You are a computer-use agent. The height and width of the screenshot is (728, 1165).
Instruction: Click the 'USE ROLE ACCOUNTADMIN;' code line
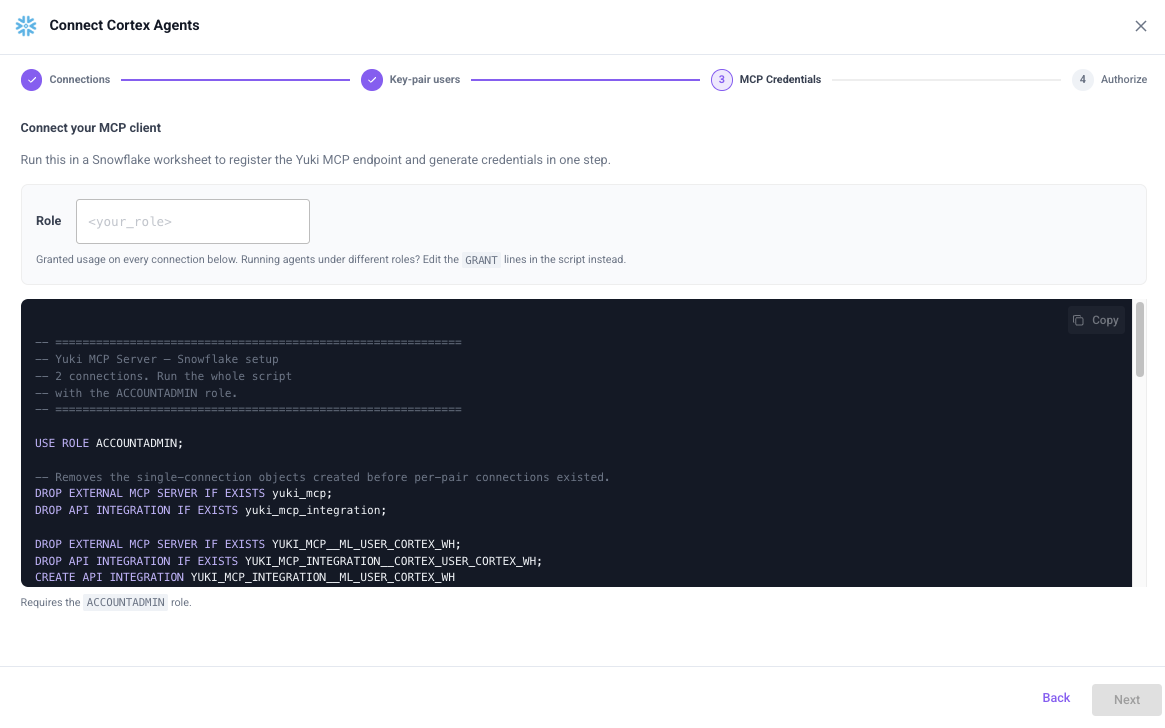108,443
